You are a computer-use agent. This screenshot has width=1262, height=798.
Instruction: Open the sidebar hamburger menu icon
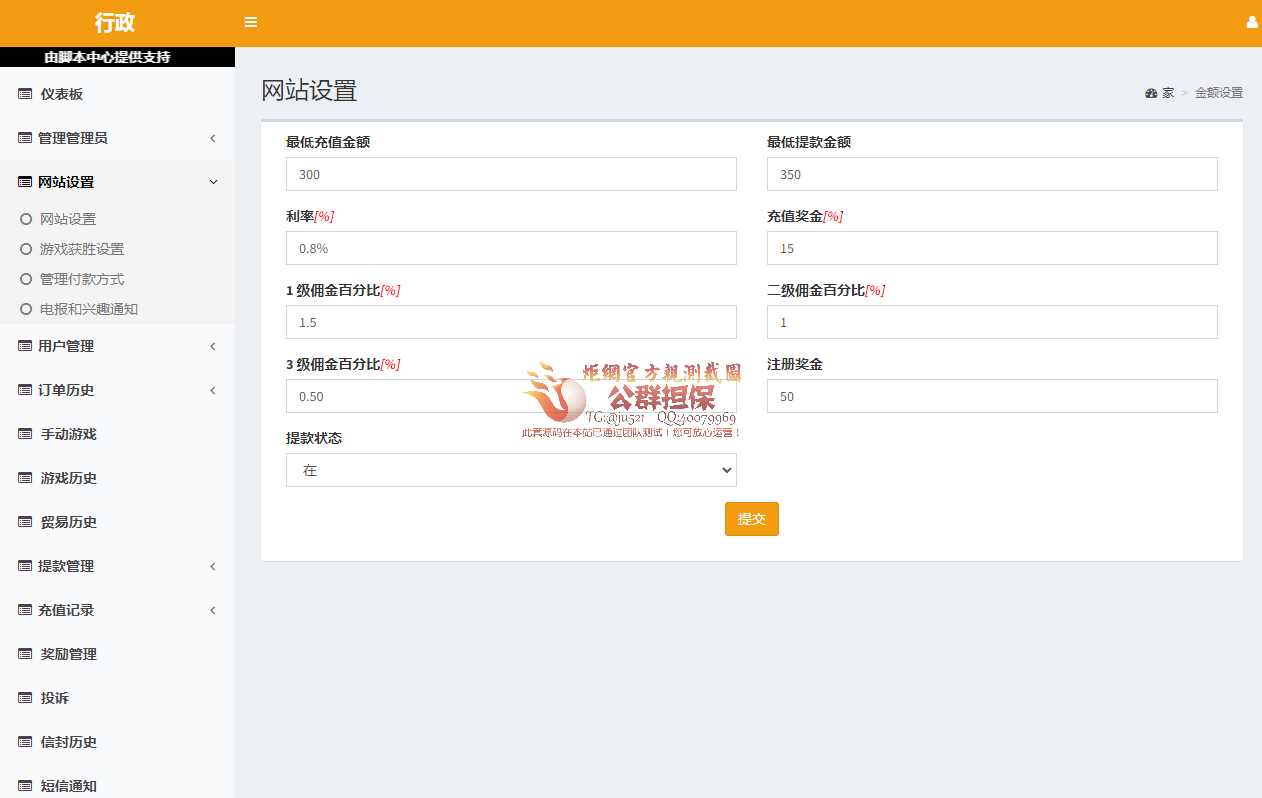[x=250, y=22]
